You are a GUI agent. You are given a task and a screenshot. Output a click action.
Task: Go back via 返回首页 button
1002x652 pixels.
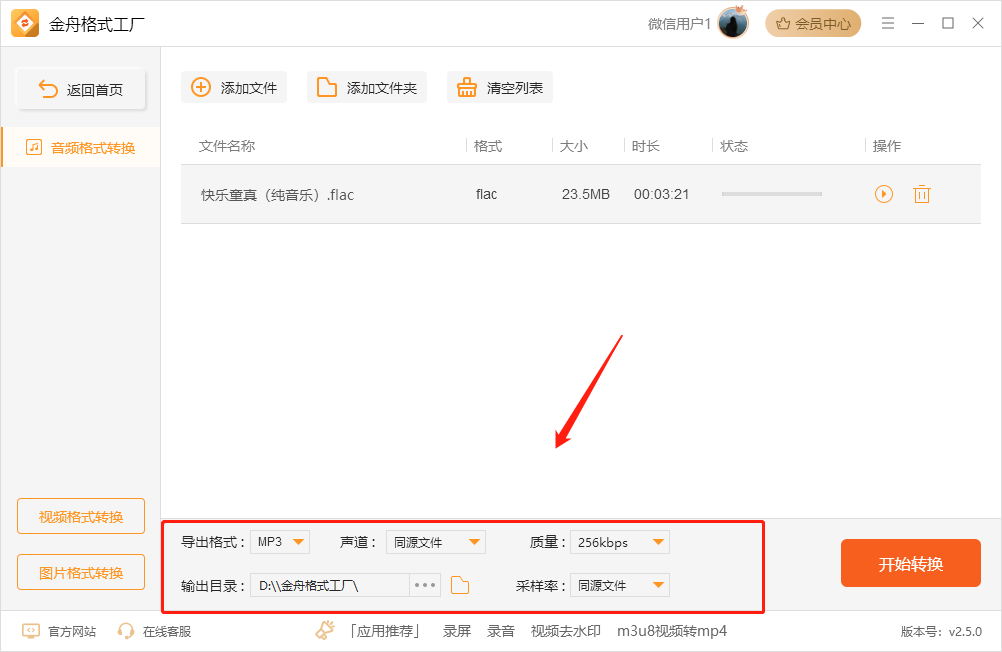[x=81, y=89]
